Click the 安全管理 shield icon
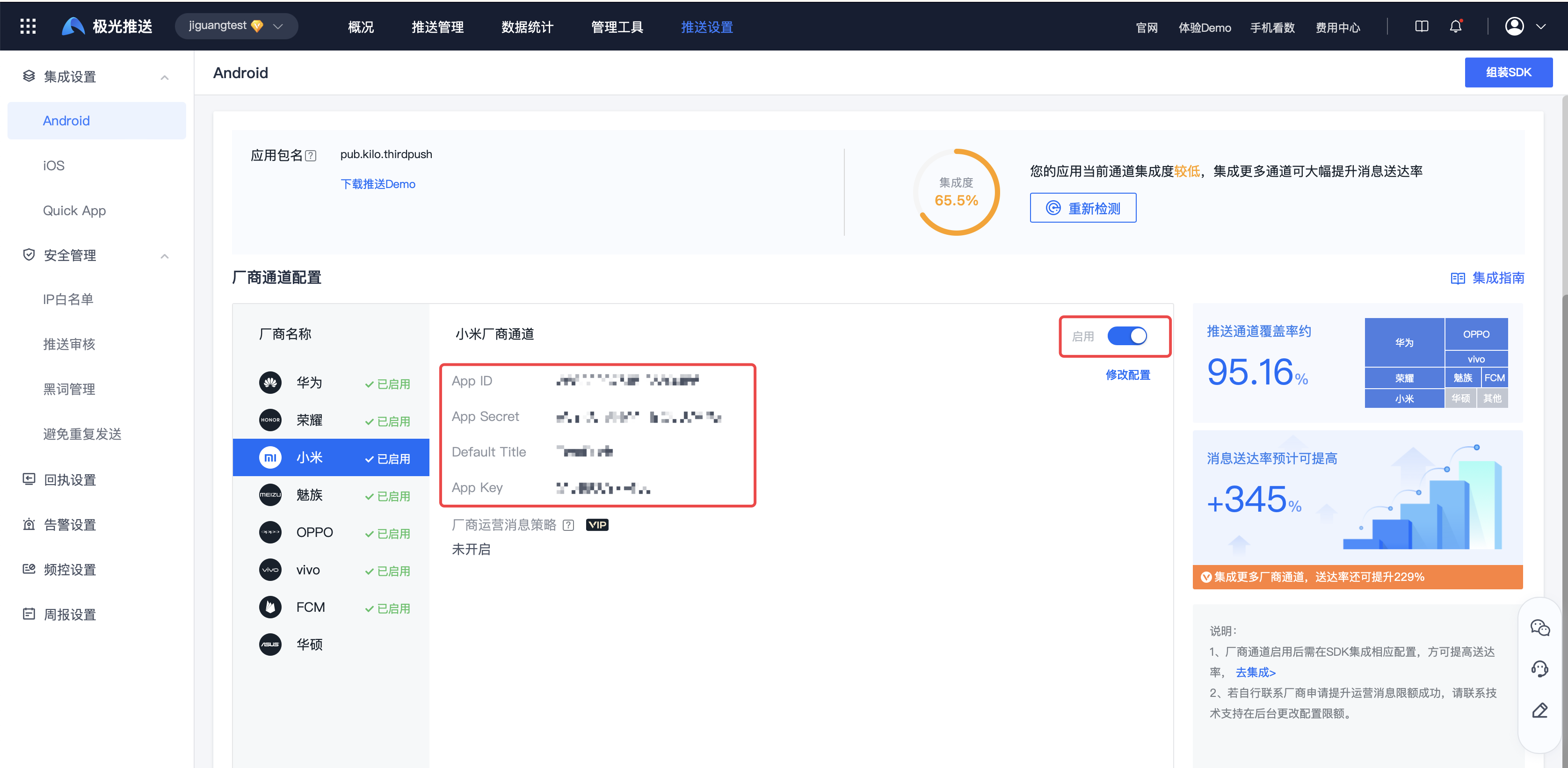The width and height of the screenshot is (1568, 768). 29,254
